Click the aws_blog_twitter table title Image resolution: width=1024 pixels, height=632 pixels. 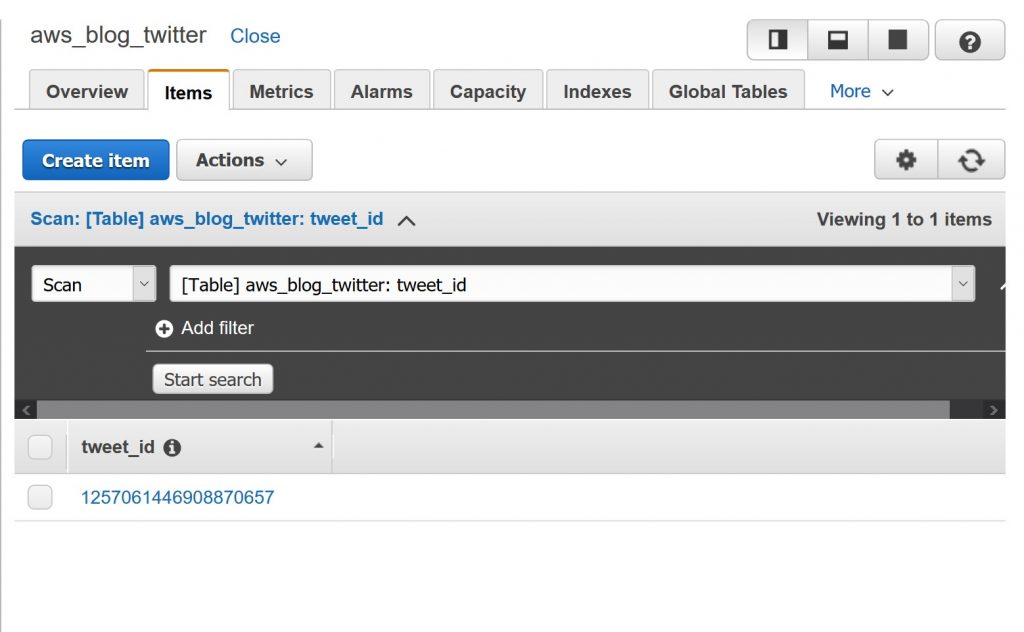coord(119,35)
